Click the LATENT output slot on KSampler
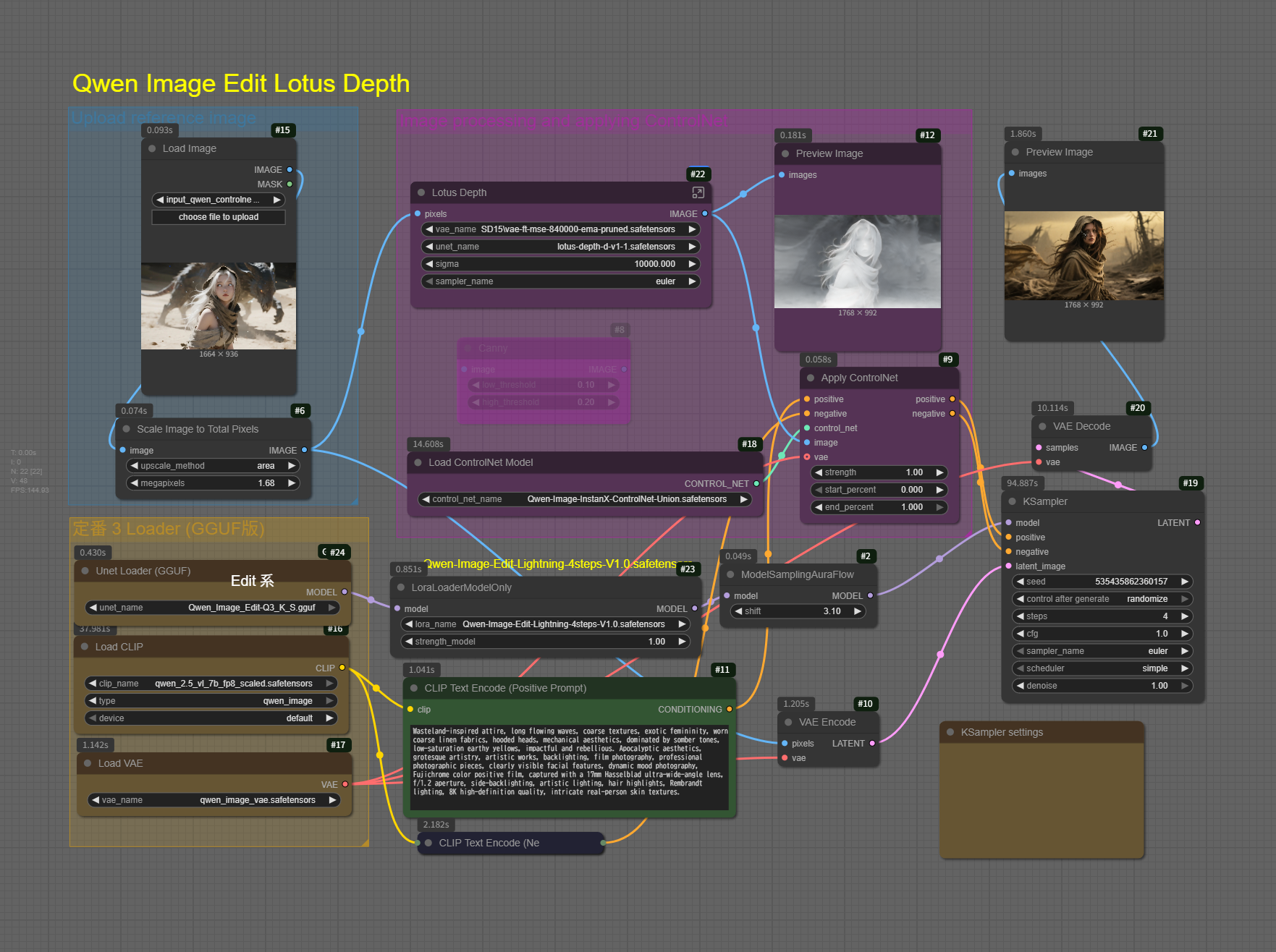The height and width of the screenshot is (952, 1276). click(1197, 522)
